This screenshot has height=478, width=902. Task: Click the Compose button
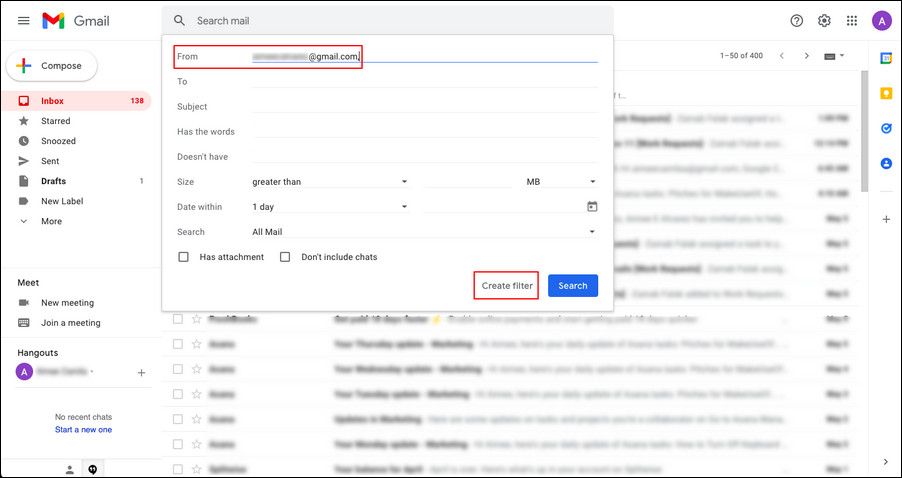52,66
